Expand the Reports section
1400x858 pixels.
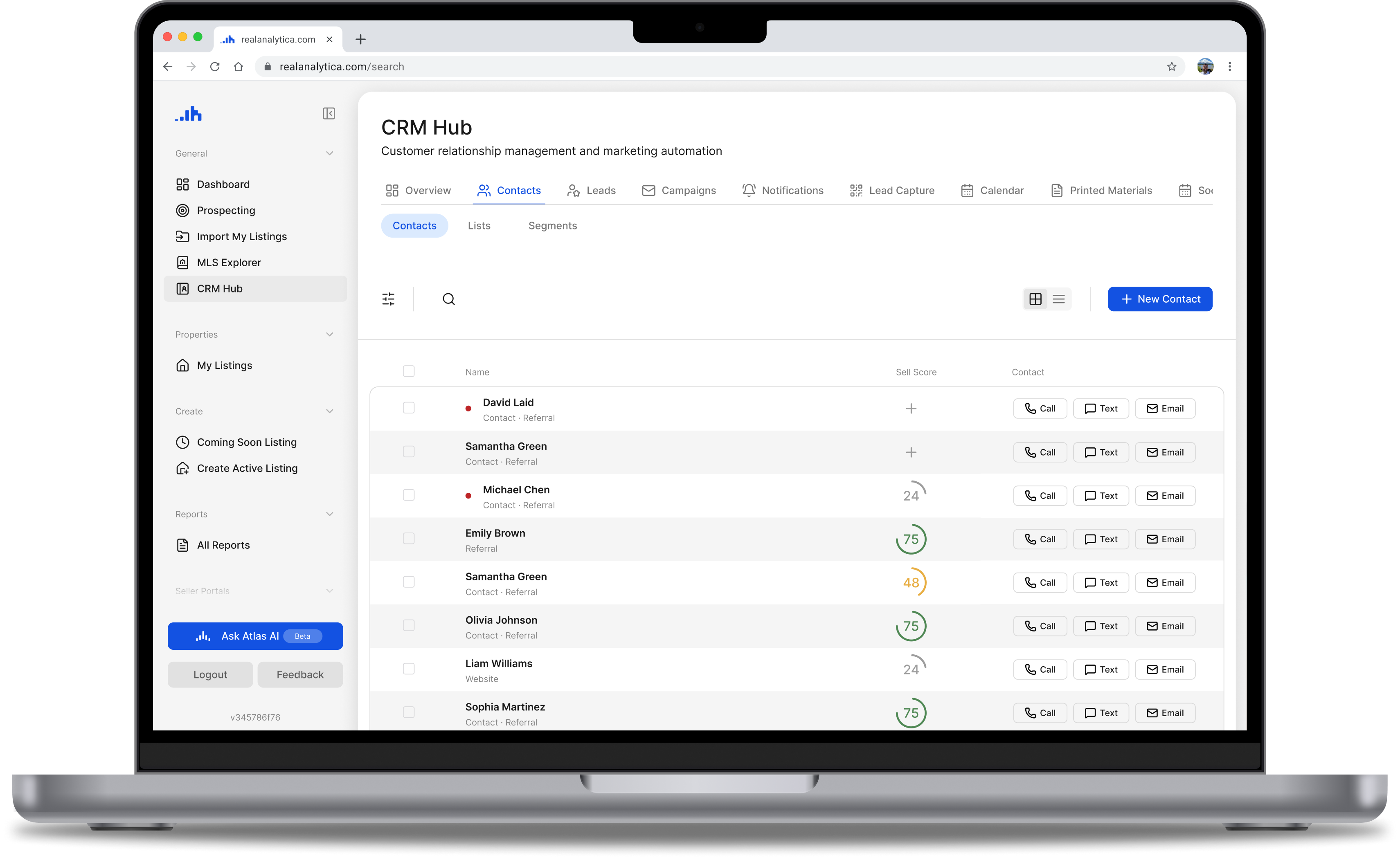tap(330, 514)
